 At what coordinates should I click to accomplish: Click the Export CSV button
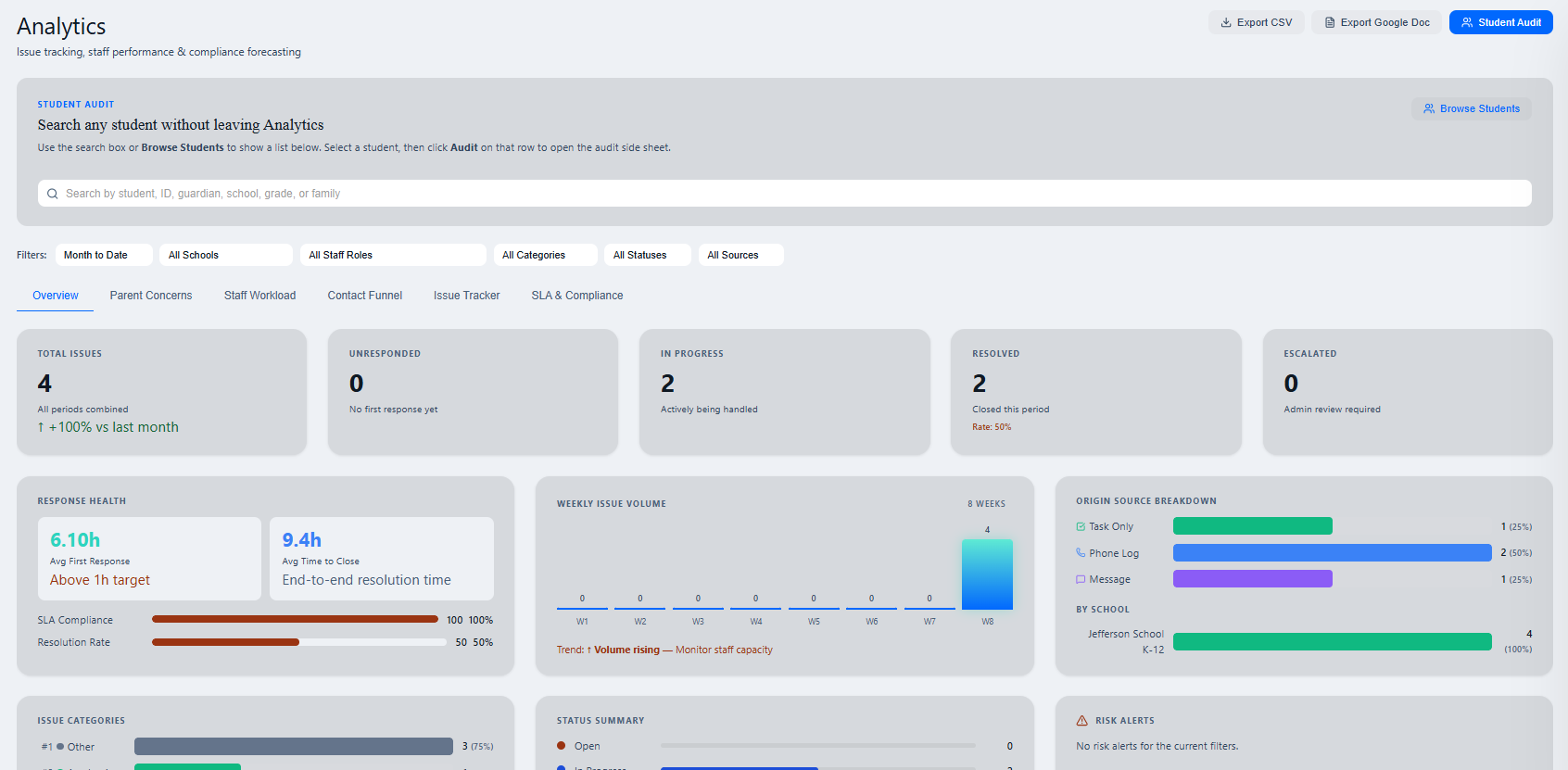(1257, 22)
